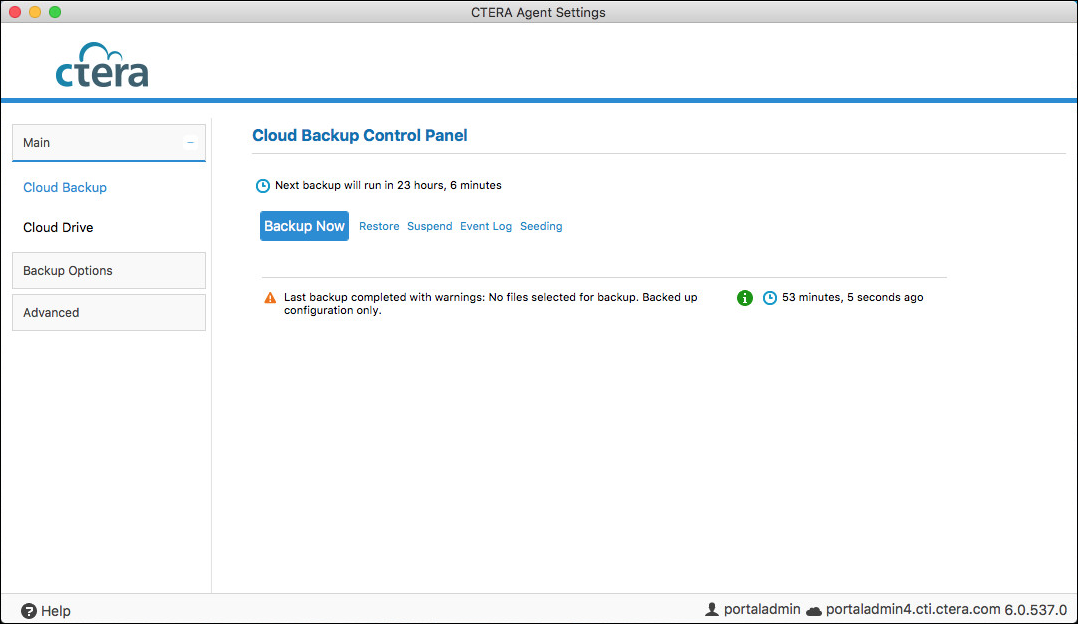Click the Seeding link

point(541,226)
